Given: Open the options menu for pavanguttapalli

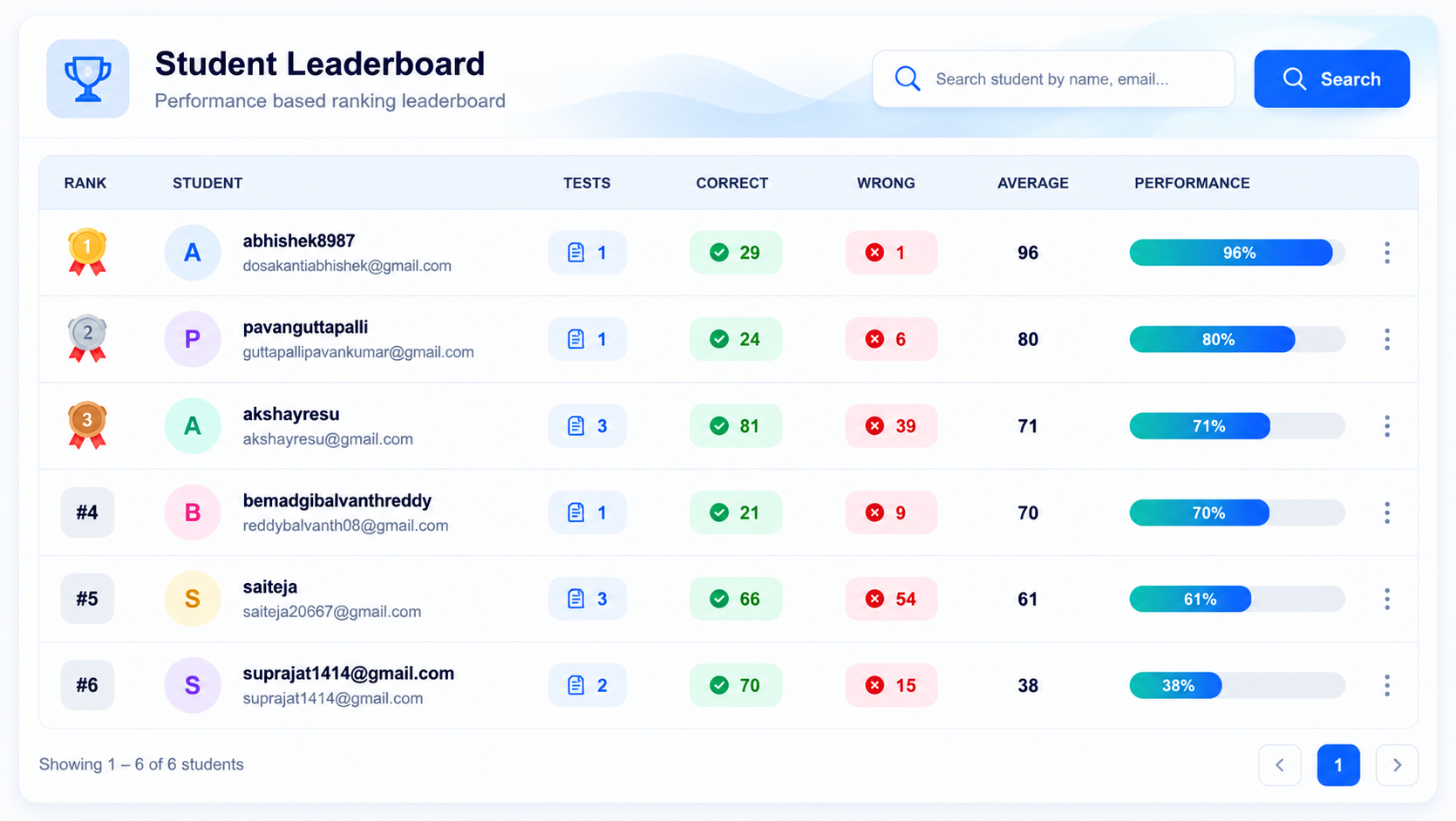Looking at the screenshot, I should click(1386, 339).
